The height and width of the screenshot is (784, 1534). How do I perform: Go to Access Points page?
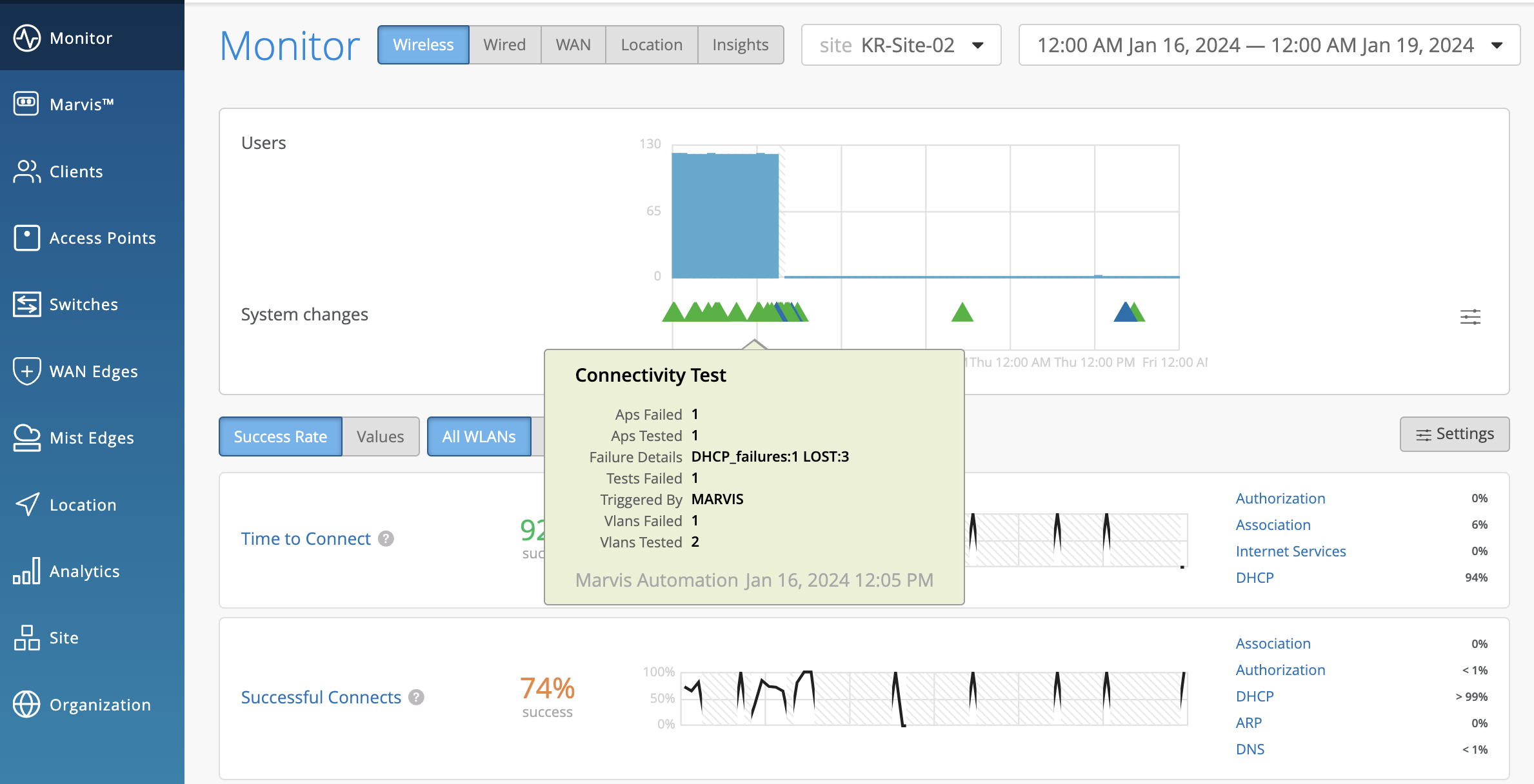point(102,238)
